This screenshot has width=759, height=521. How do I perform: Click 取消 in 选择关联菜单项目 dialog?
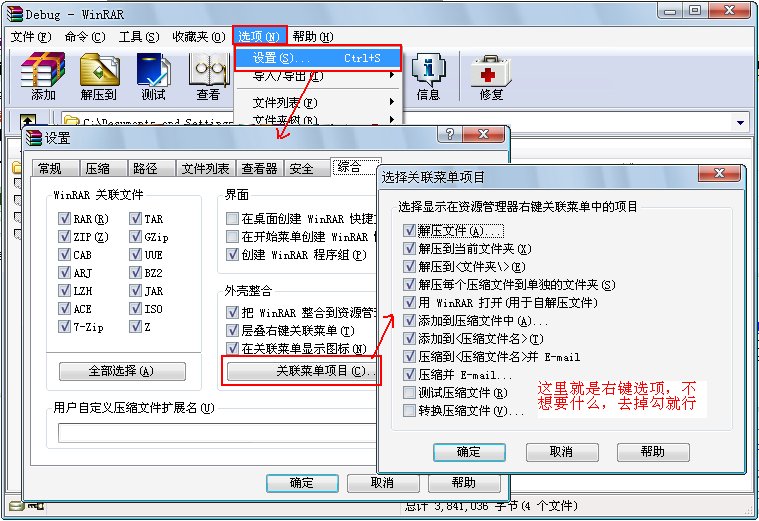point(562,452)
